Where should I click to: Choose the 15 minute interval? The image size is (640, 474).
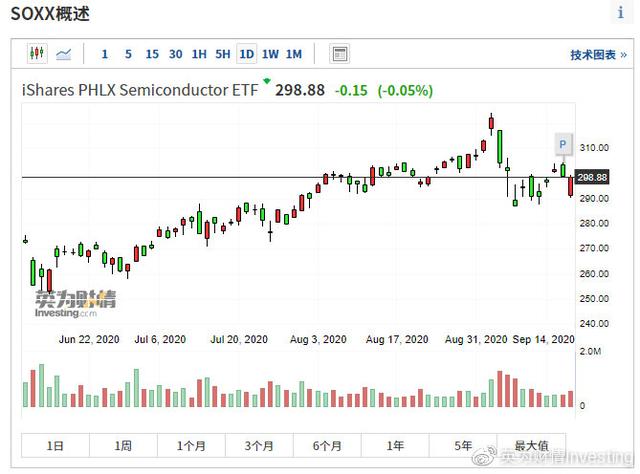click(152, 54)
